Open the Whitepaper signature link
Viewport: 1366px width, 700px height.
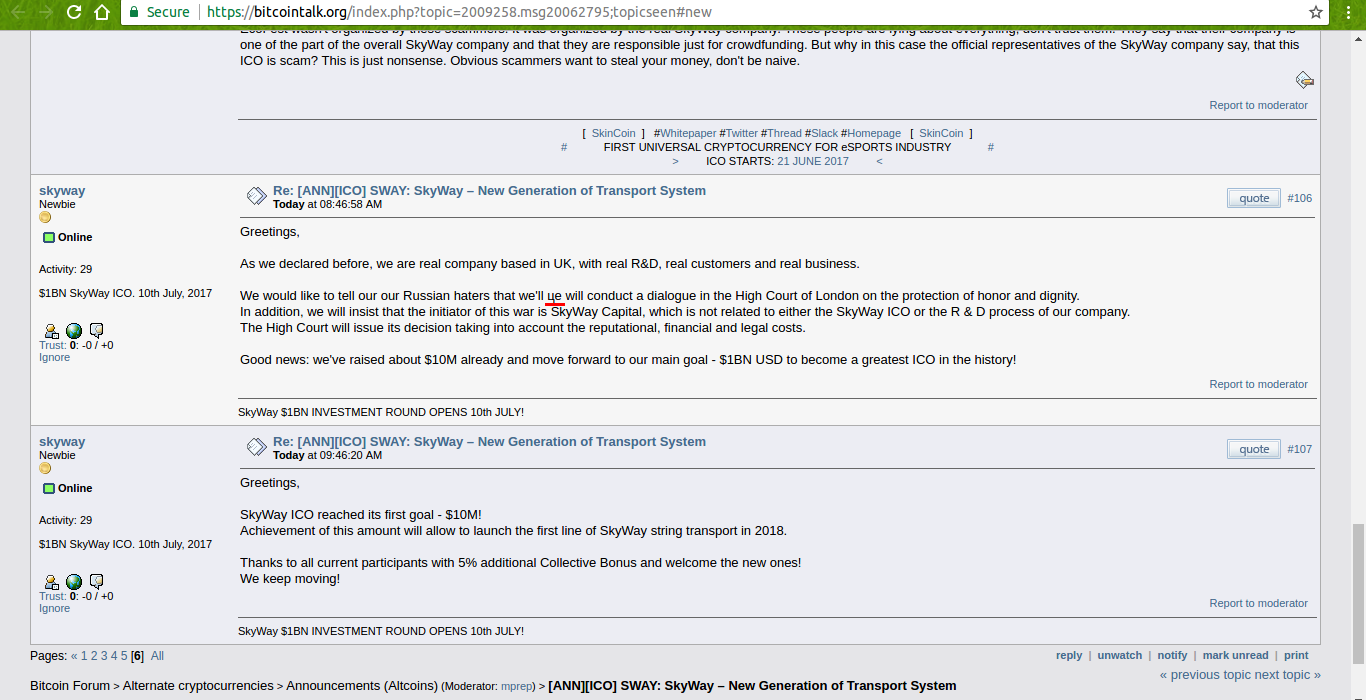688,133
